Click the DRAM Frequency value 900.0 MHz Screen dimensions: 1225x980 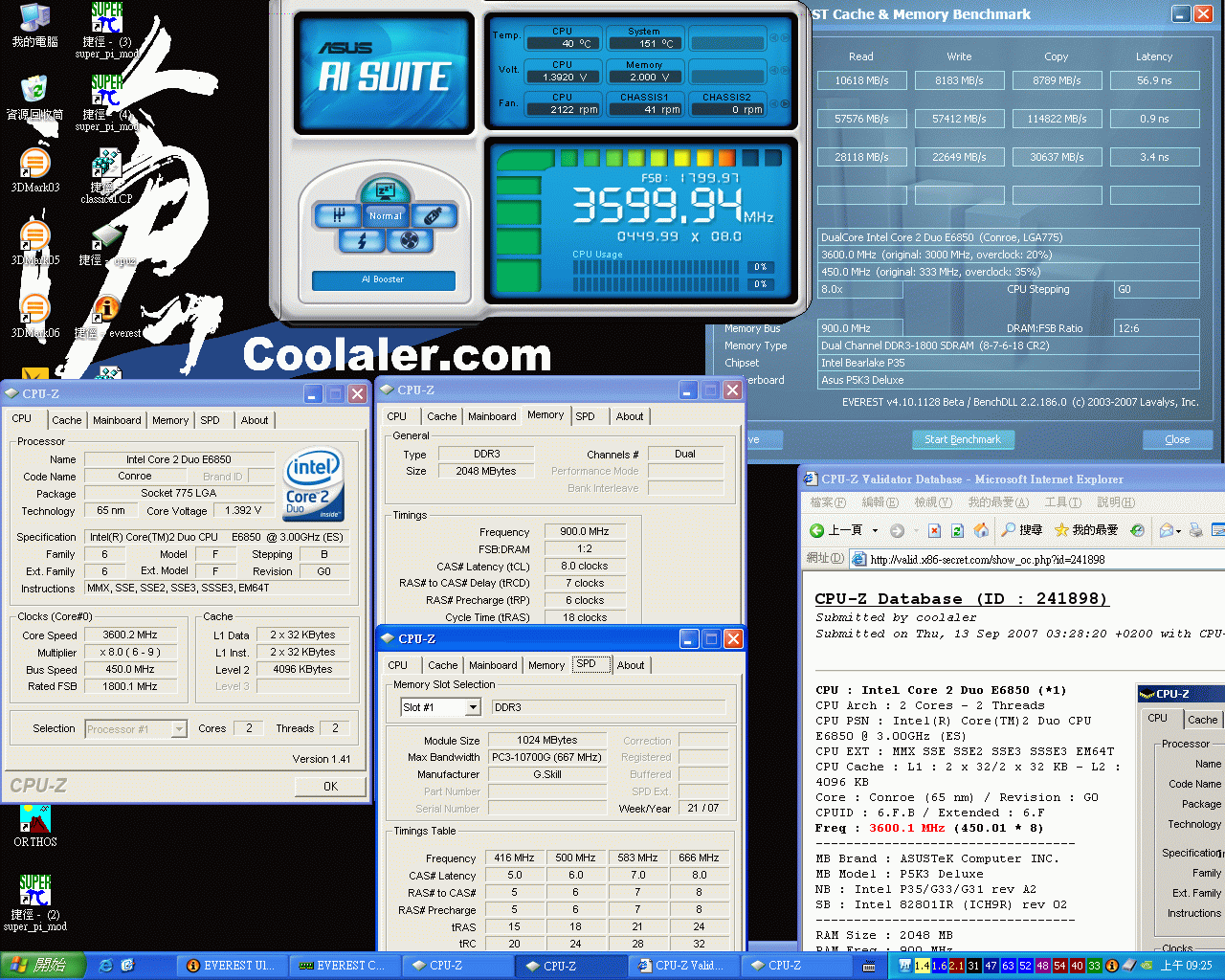click(584, 531)
